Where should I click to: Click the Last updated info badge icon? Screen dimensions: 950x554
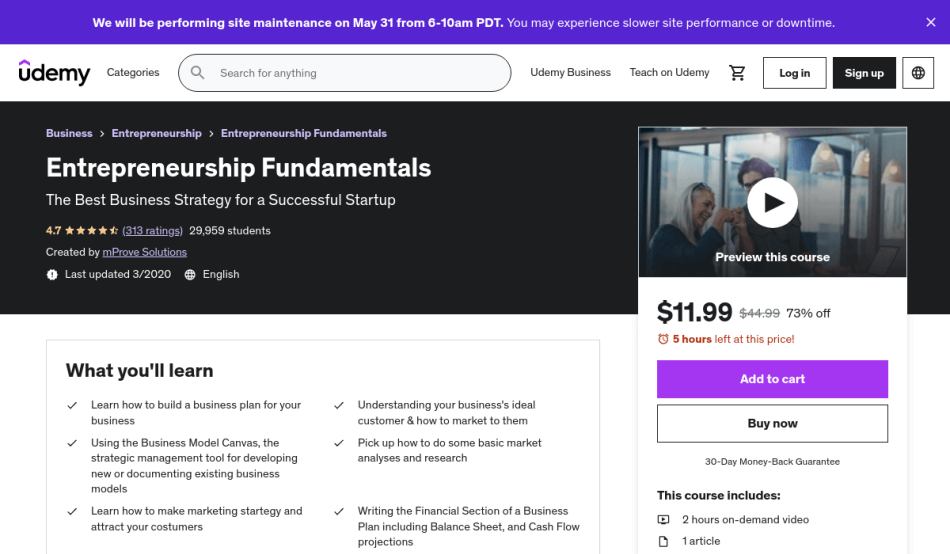click(52, 275)
